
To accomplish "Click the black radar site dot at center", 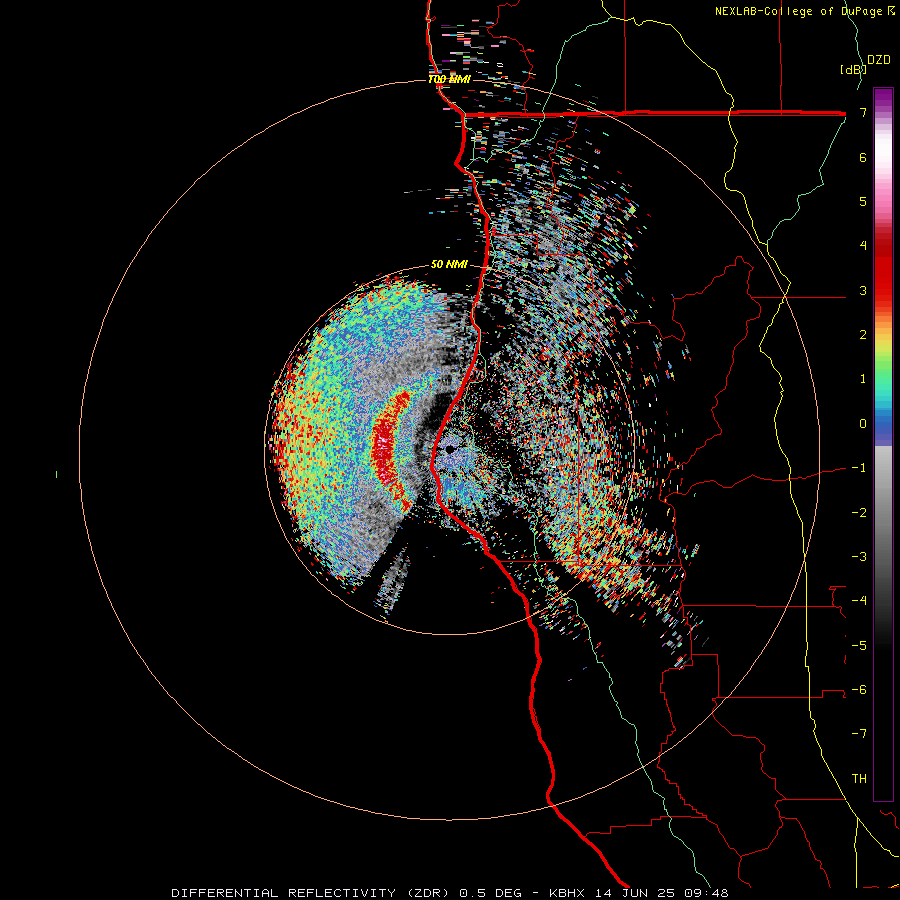I will pyautogui.click(x=449, y=449).
